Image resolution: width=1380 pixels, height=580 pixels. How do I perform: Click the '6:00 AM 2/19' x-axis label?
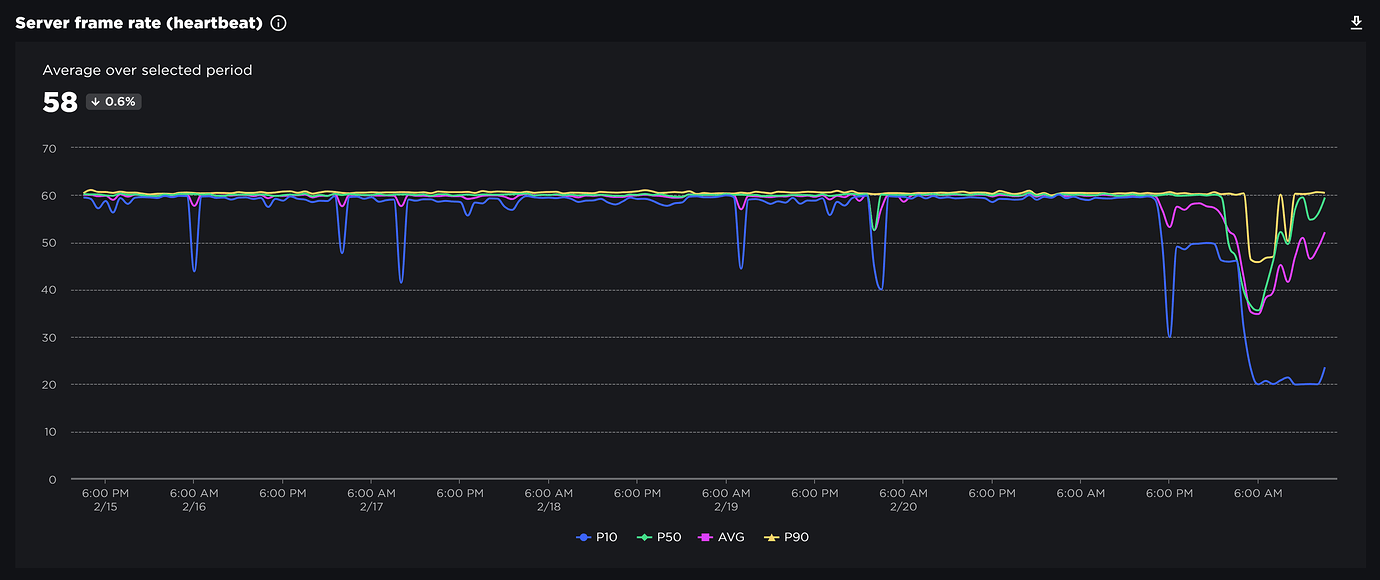point(726,500)
